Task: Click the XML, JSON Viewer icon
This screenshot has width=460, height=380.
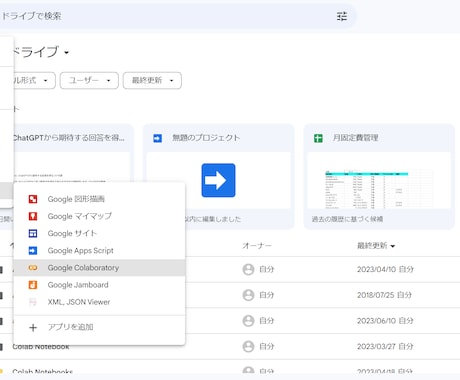Action: (33, 302)
